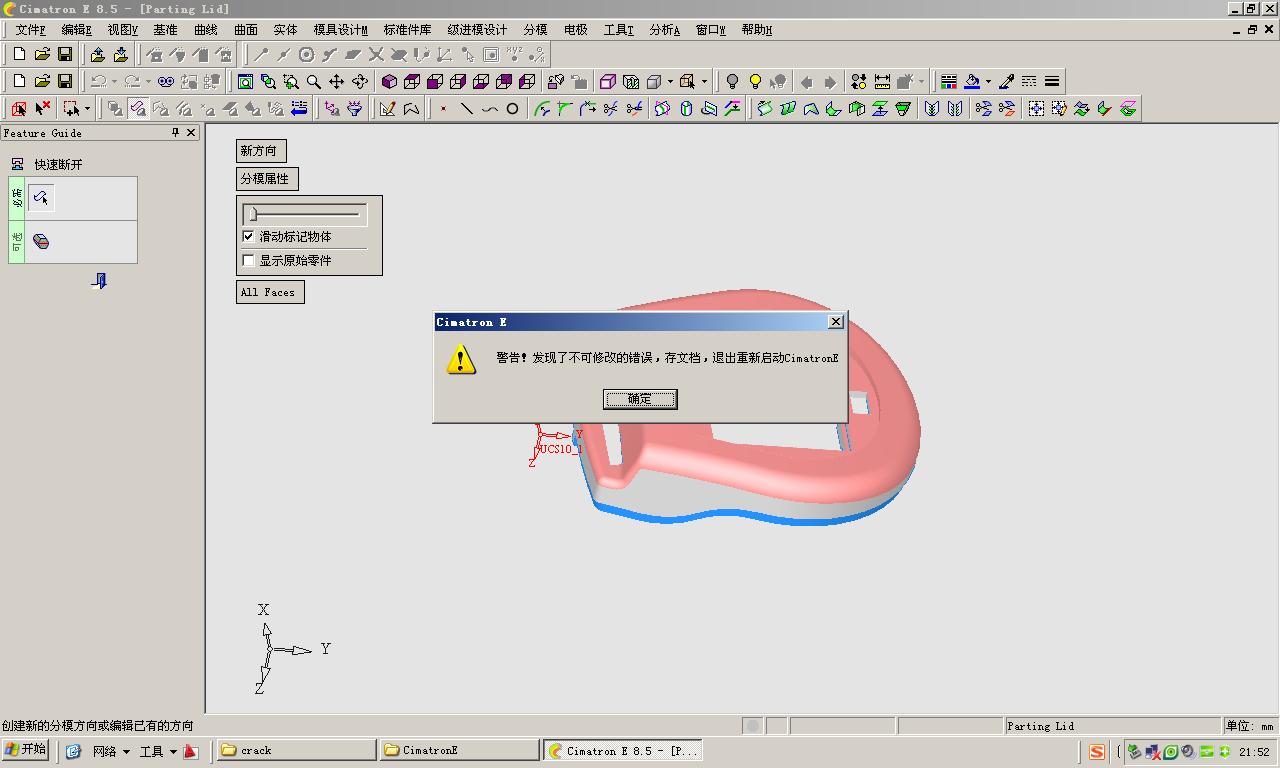This screenshot has height=768, width=1280.
Task: Open the 文件 menu
Action: pyautogui.click(x=30, y=30)
